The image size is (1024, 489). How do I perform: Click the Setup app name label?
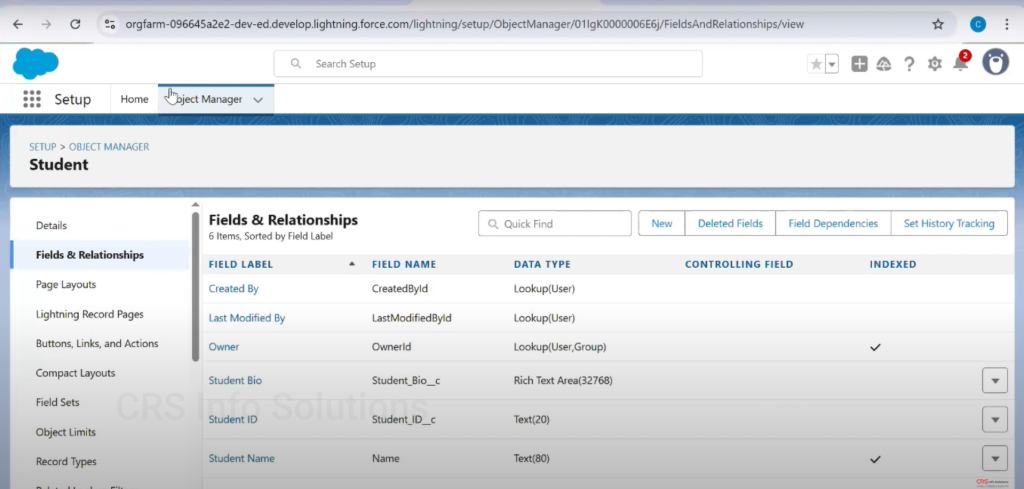click(x=72, y=99)
